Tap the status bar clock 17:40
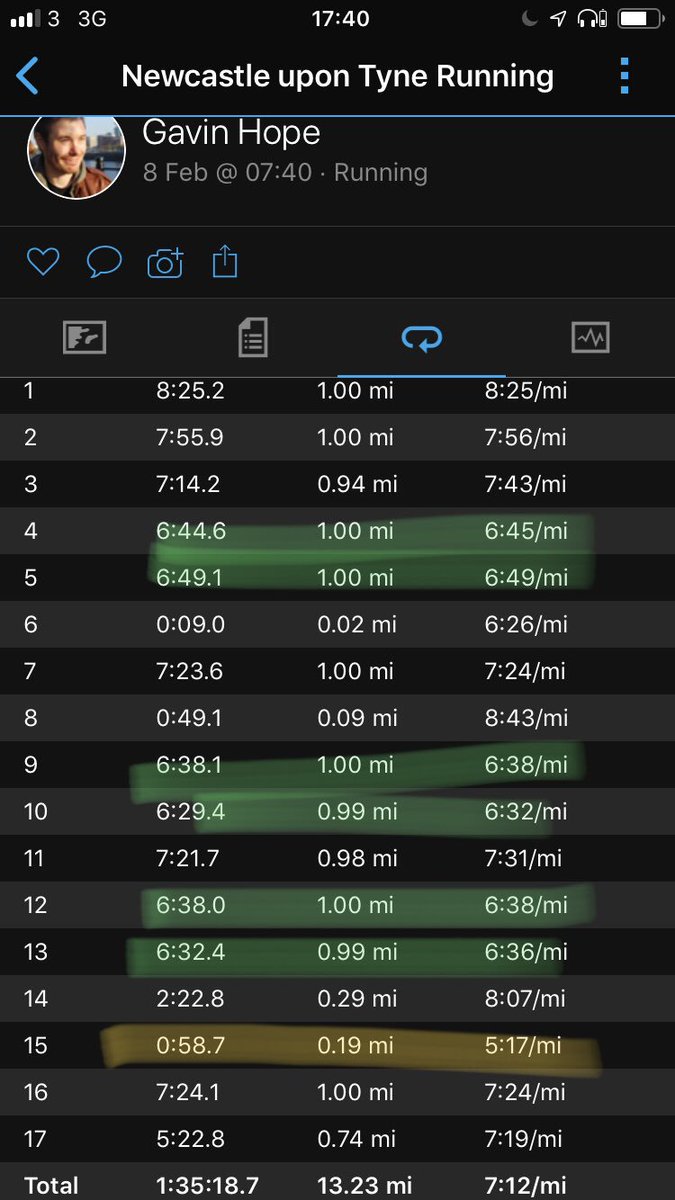 pos(340,19)
